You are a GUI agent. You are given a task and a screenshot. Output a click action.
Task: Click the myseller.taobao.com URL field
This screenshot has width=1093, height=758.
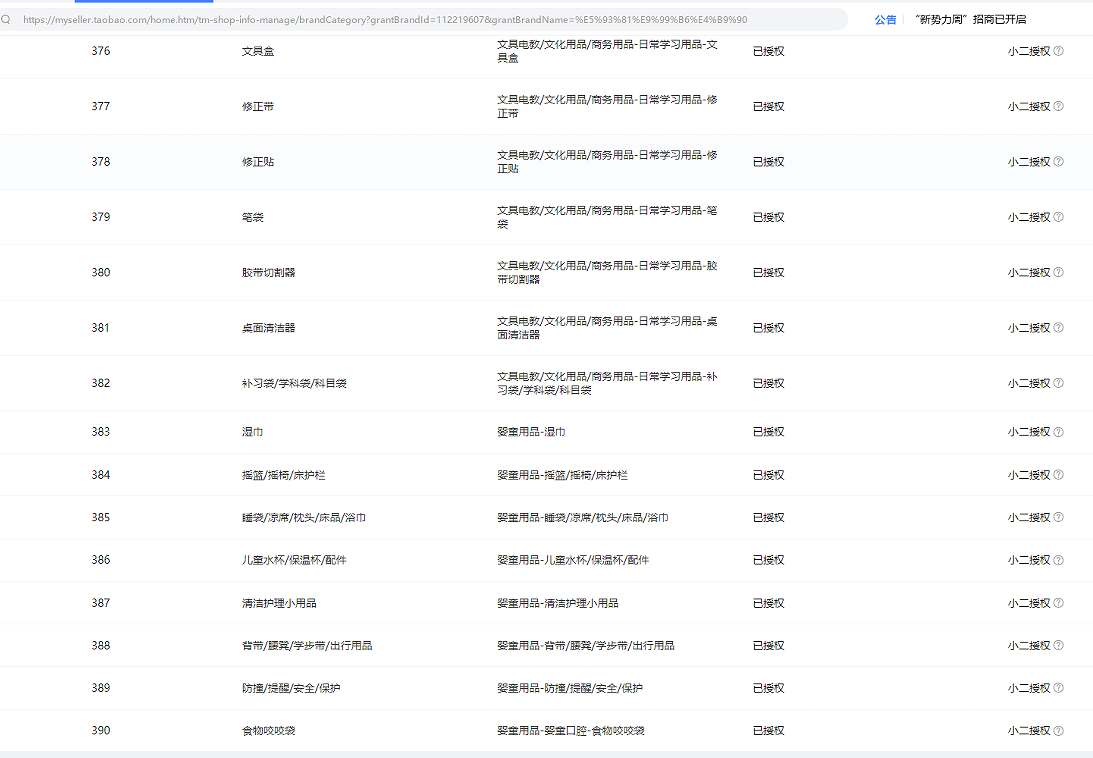coord(400,19)
